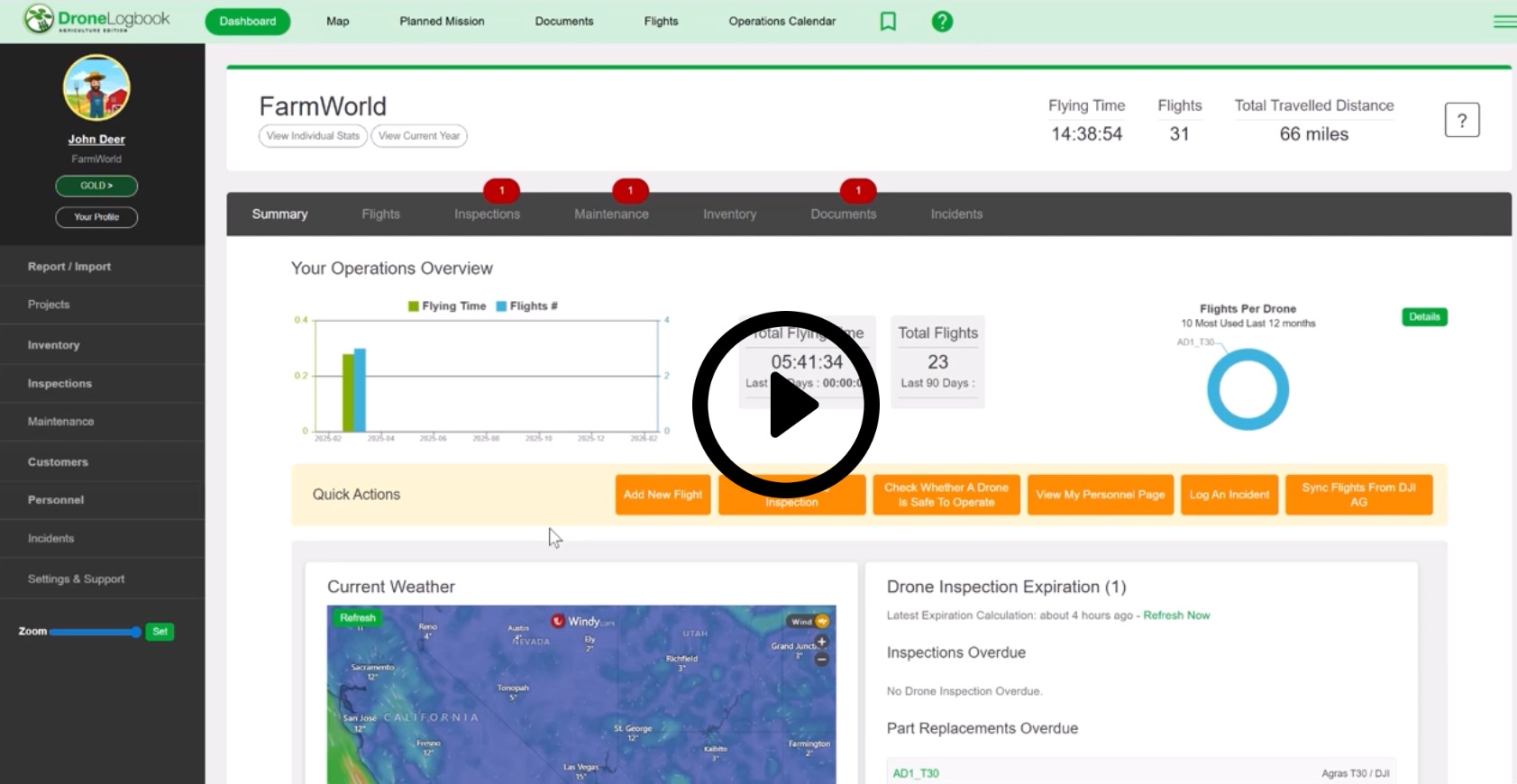This screenshot has height=784, width=1517.
Task: Open the Operations Calendar
Action: point(782,22)
